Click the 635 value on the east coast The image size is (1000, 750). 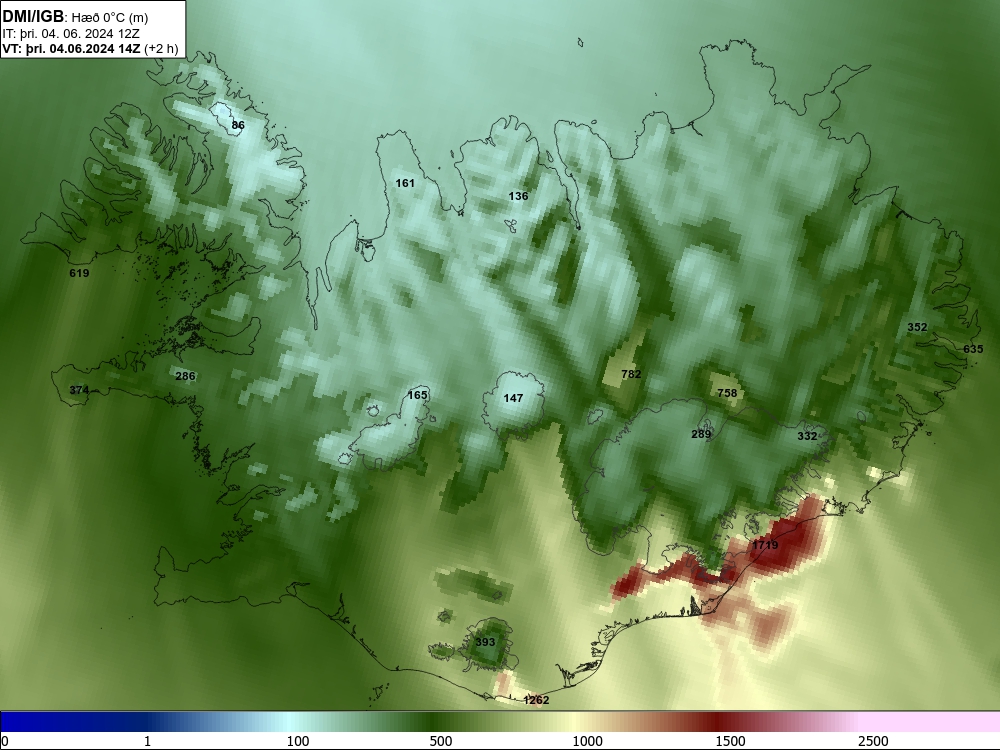click(x=973, y=349)
